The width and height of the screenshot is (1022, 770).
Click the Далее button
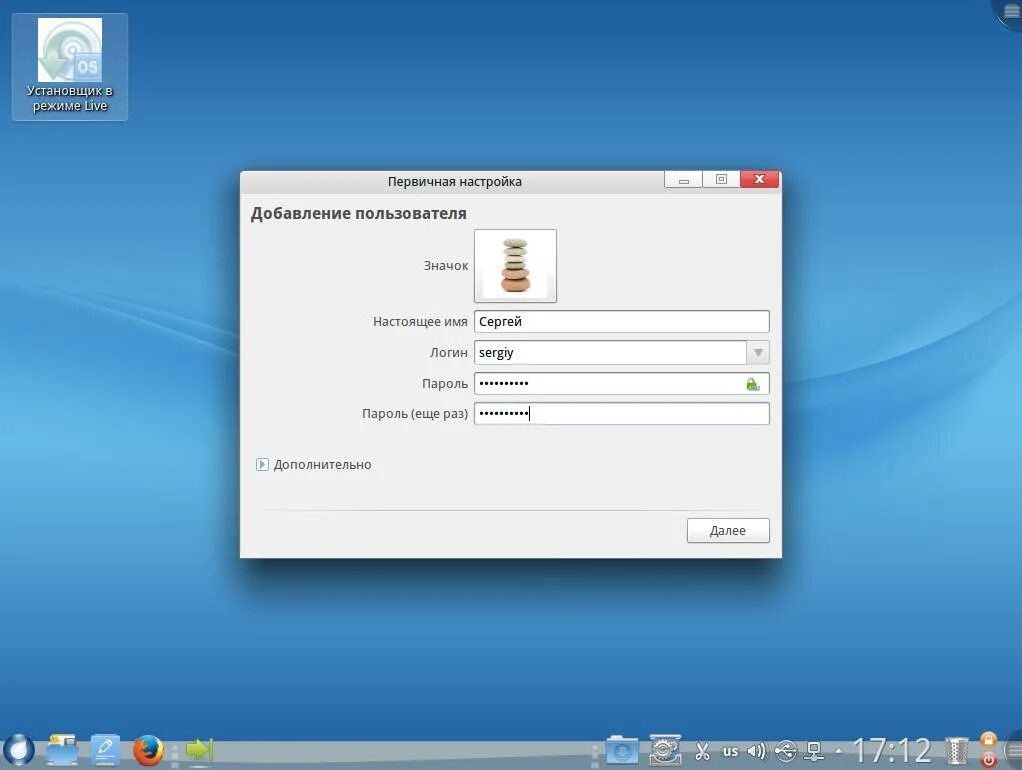coord(728,531)
